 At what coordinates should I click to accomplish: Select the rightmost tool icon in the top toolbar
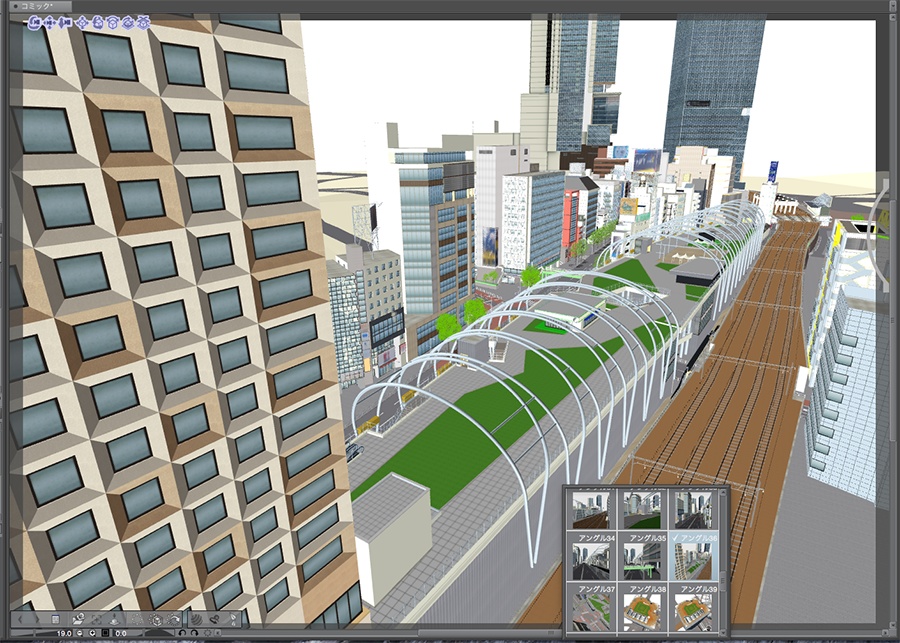[142, 22]
